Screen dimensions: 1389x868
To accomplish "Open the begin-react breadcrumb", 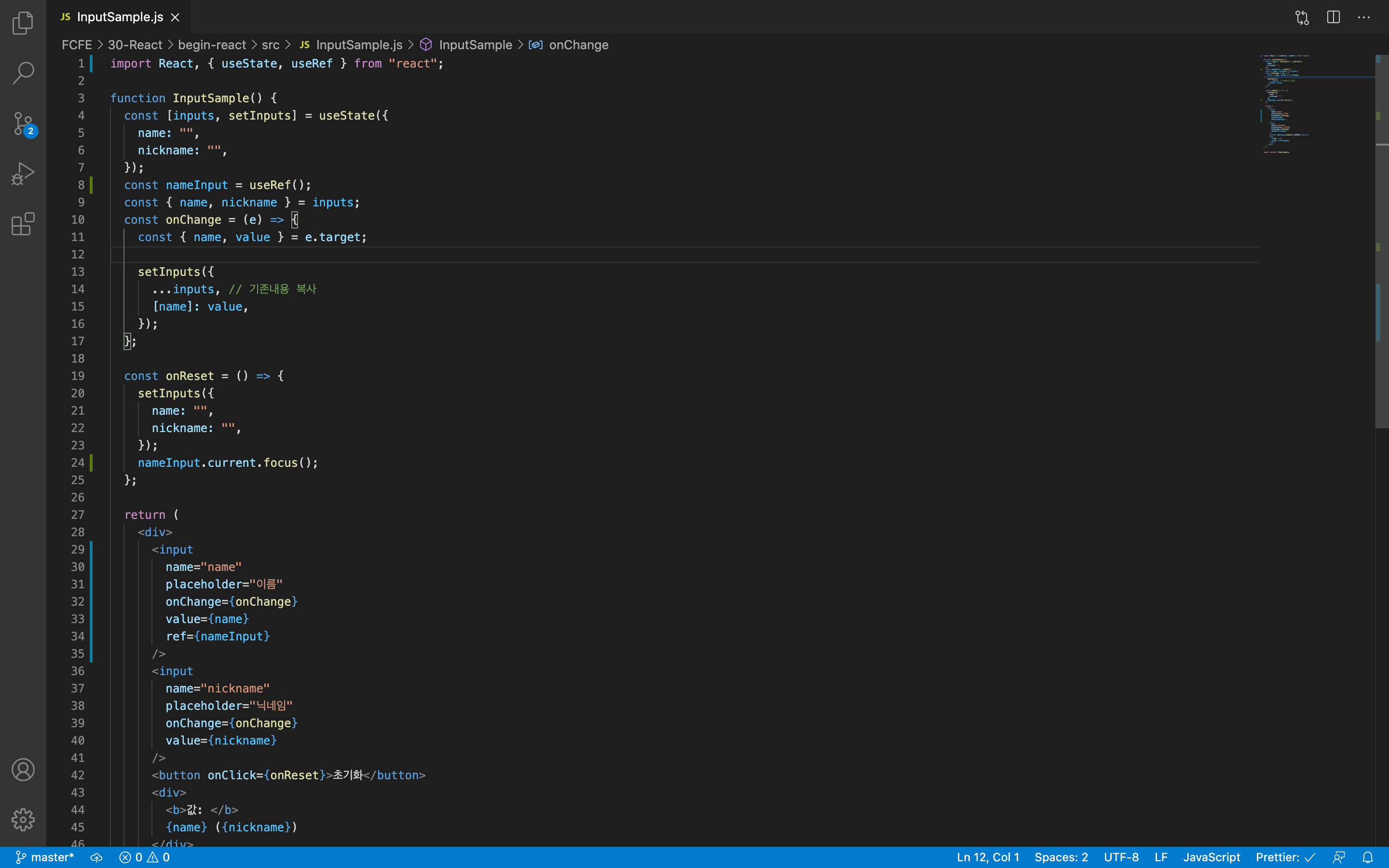I will coord(212,45).
